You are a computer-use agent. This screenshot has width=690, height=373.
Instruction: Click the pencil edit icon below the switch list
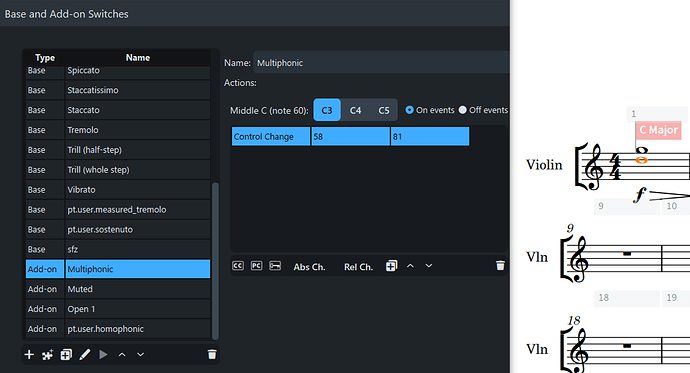coord(84,355)
